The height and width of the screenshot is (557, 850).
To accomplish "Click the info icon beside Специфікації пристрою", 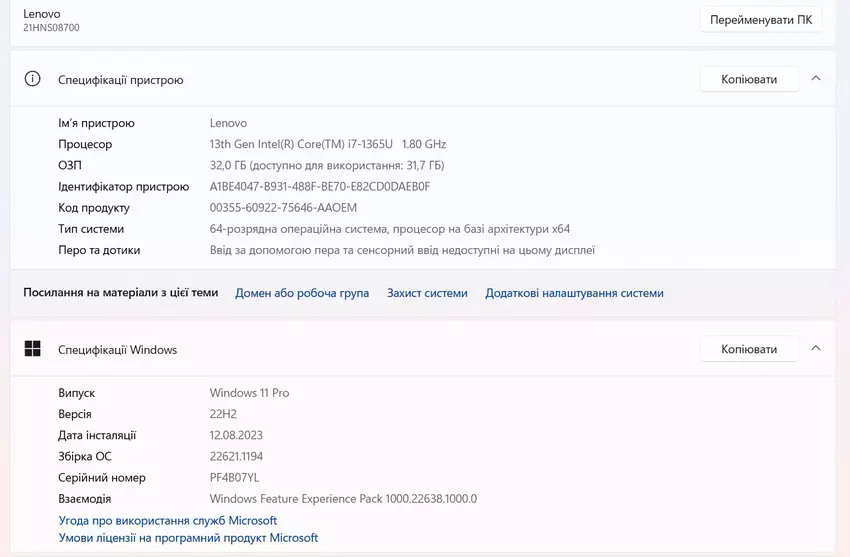I will tap(33, 79).
